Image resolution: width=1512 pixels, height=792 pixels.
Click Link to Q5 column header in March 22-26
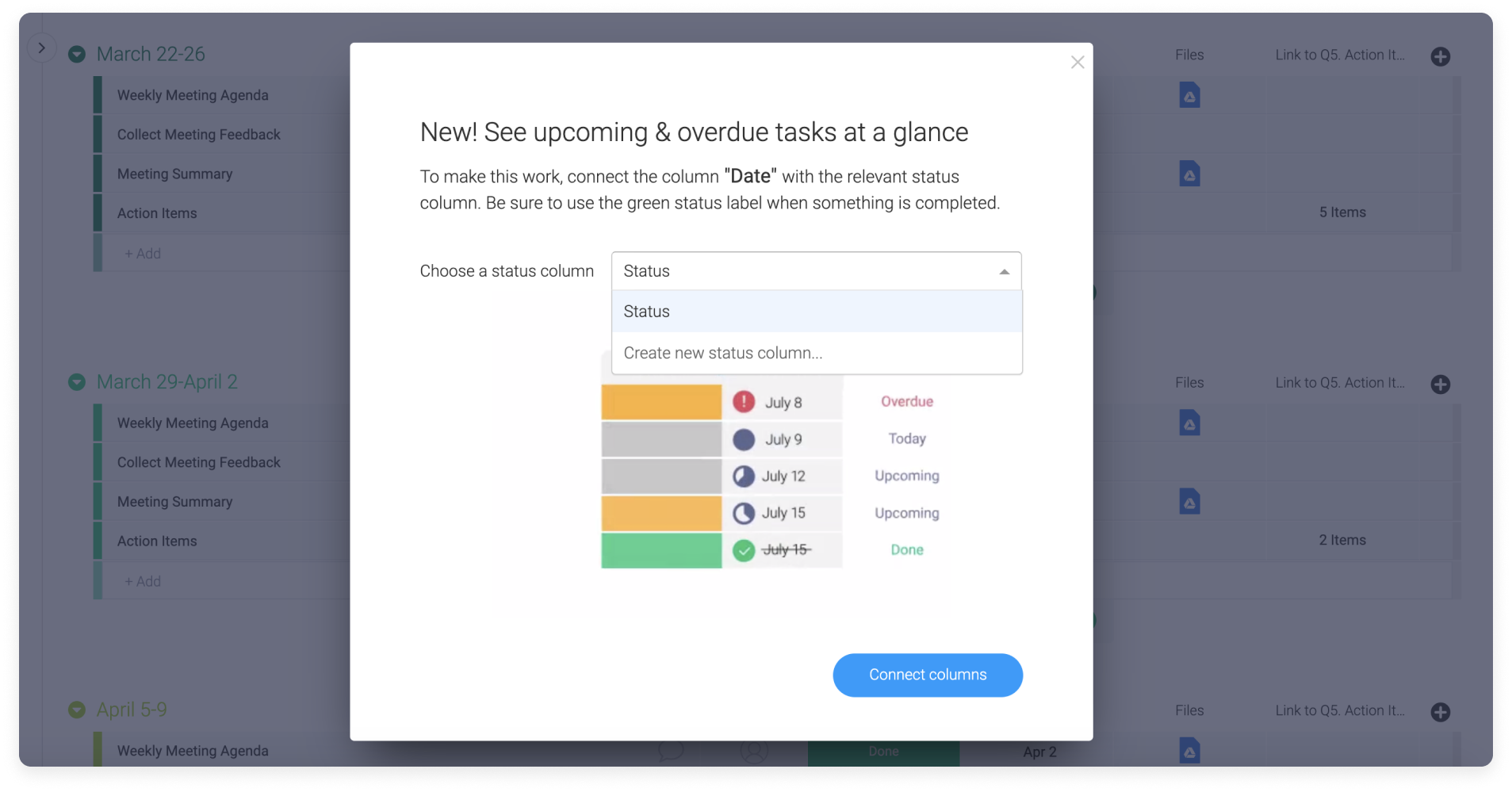[1340, 55]
